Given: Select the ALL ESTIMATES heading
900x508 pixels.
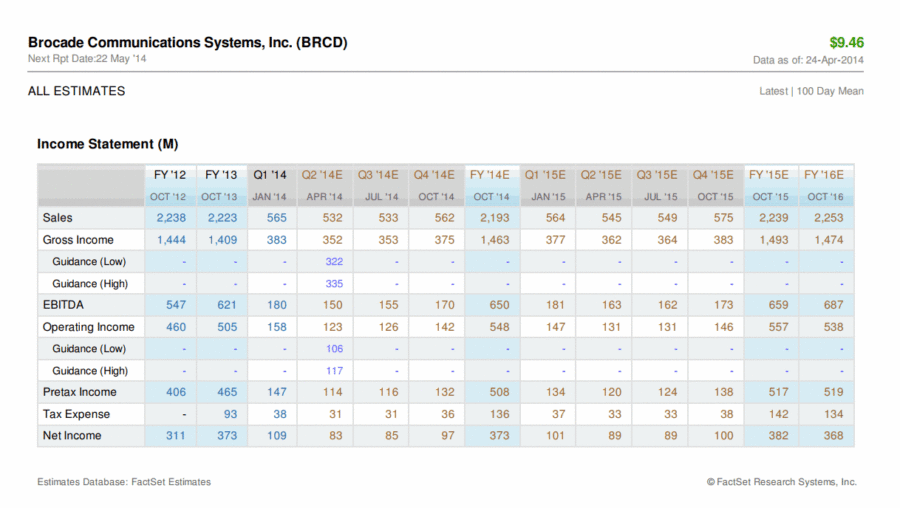Looking at the screenshot, I should (x=76, y=91).
